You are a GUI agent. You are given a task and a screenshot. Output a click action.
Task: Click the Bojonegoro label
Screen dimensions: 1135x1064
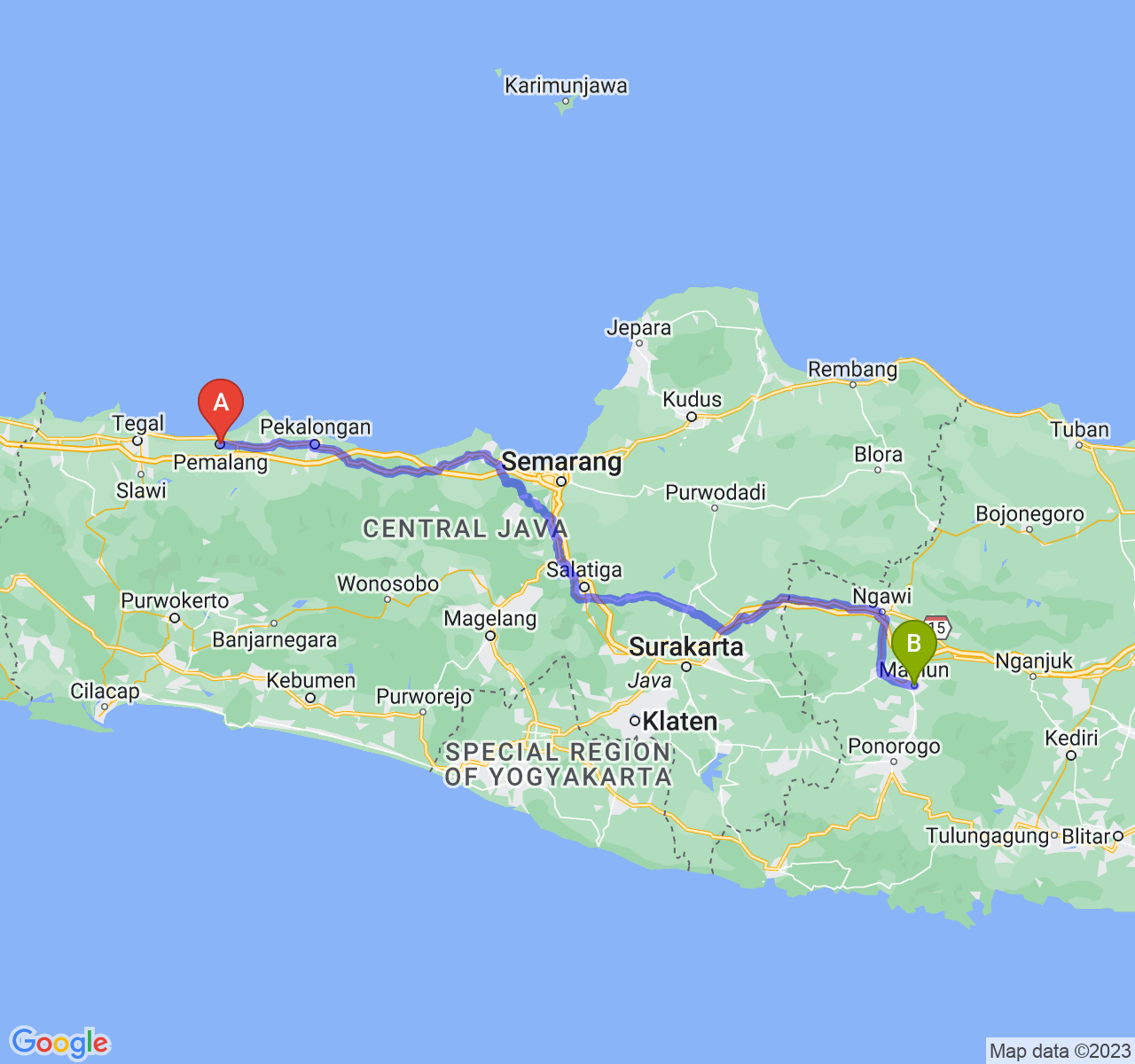point(1029,514)
